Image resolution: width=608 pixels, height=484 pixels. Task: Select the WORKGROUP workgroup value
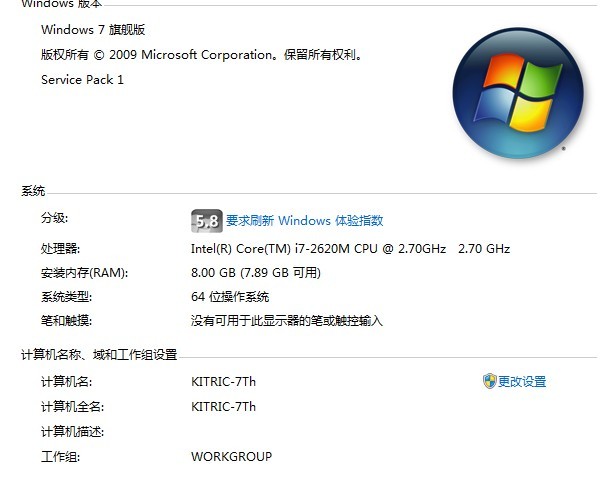tap(231, 456)
